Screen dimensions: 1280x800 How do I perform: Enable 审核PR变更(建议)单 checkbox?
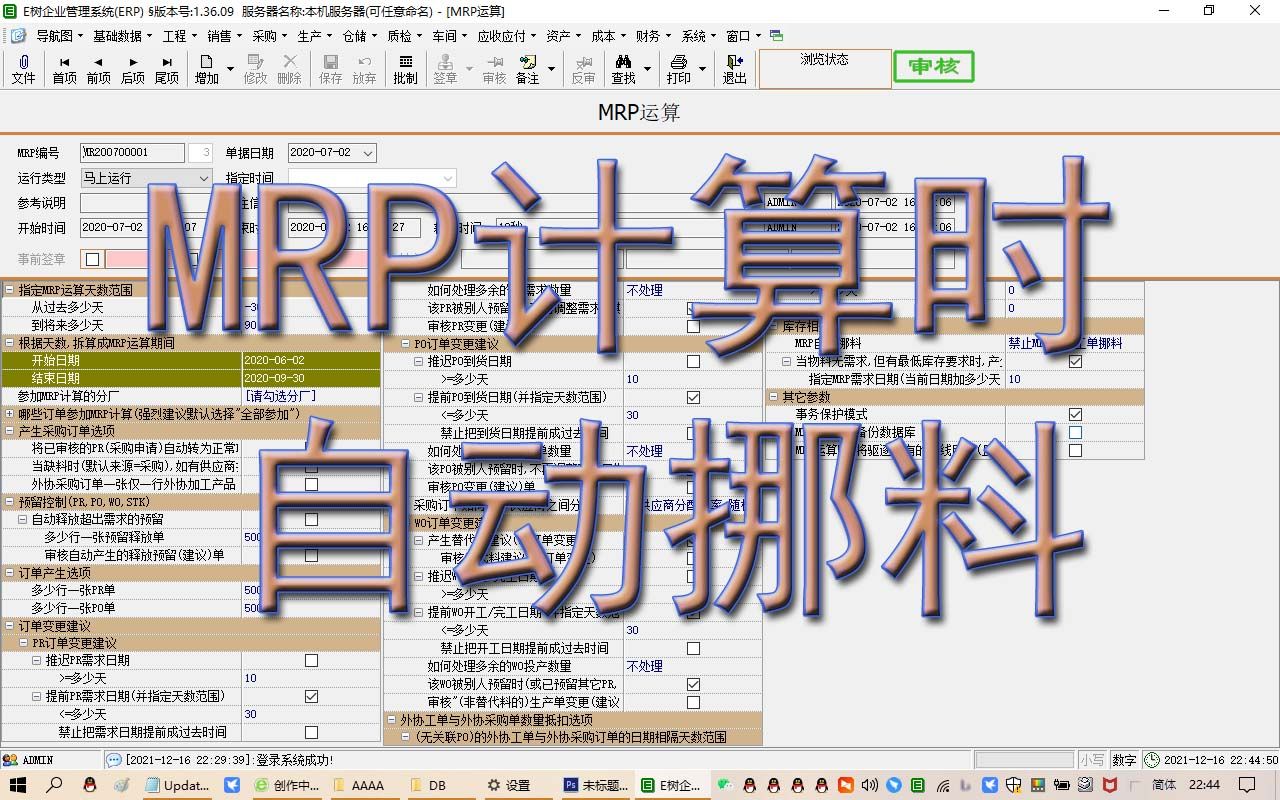(693, 324)
